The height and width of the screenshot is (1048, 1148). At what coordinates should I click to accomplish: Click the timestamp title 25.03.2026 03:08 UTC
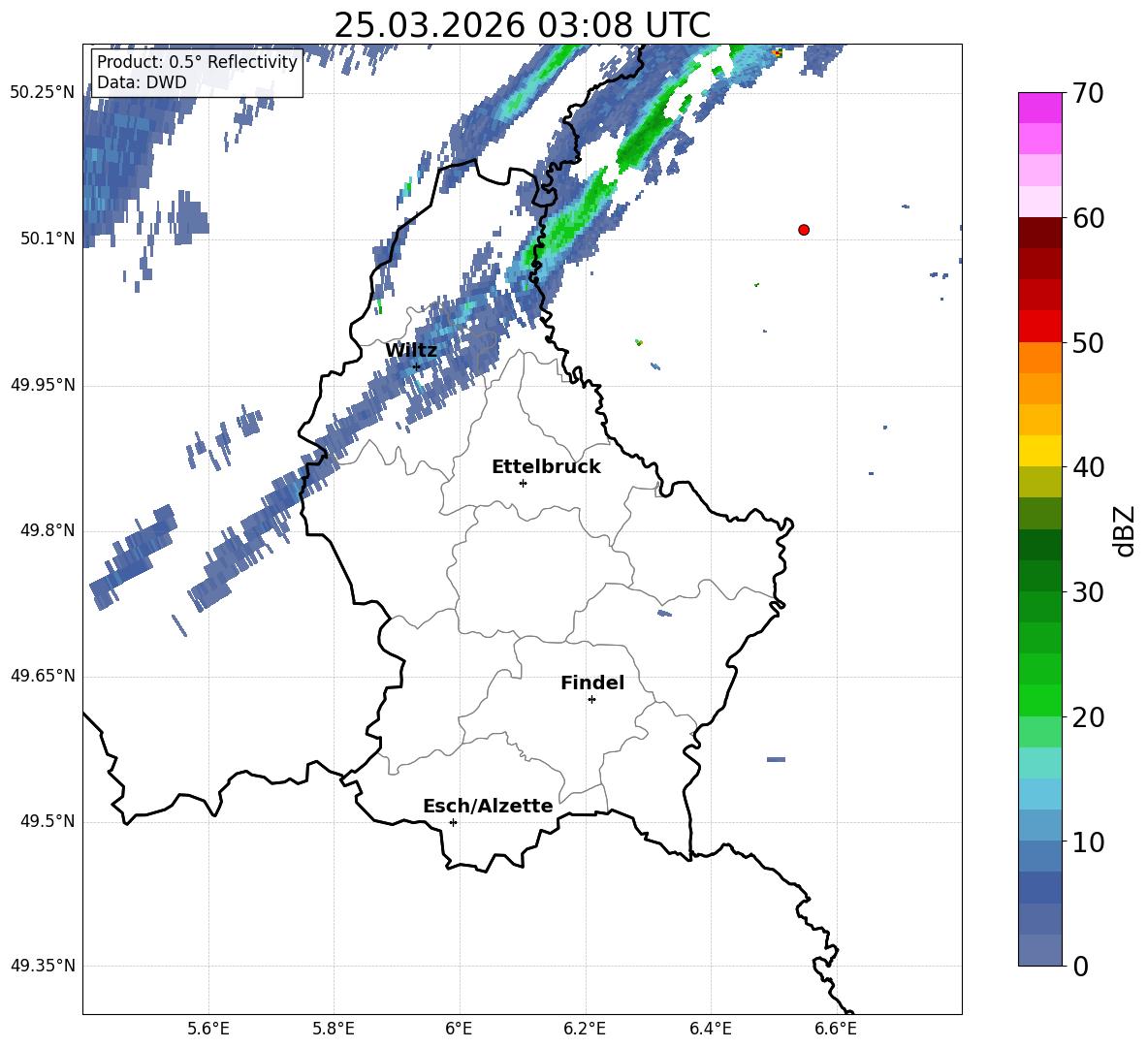coord(522,25)
